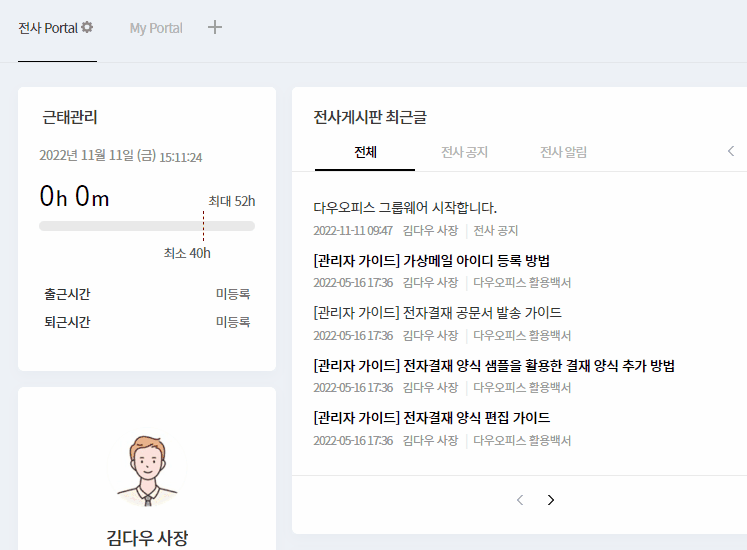Click the 0h 0m worked time value

(74, 196)
